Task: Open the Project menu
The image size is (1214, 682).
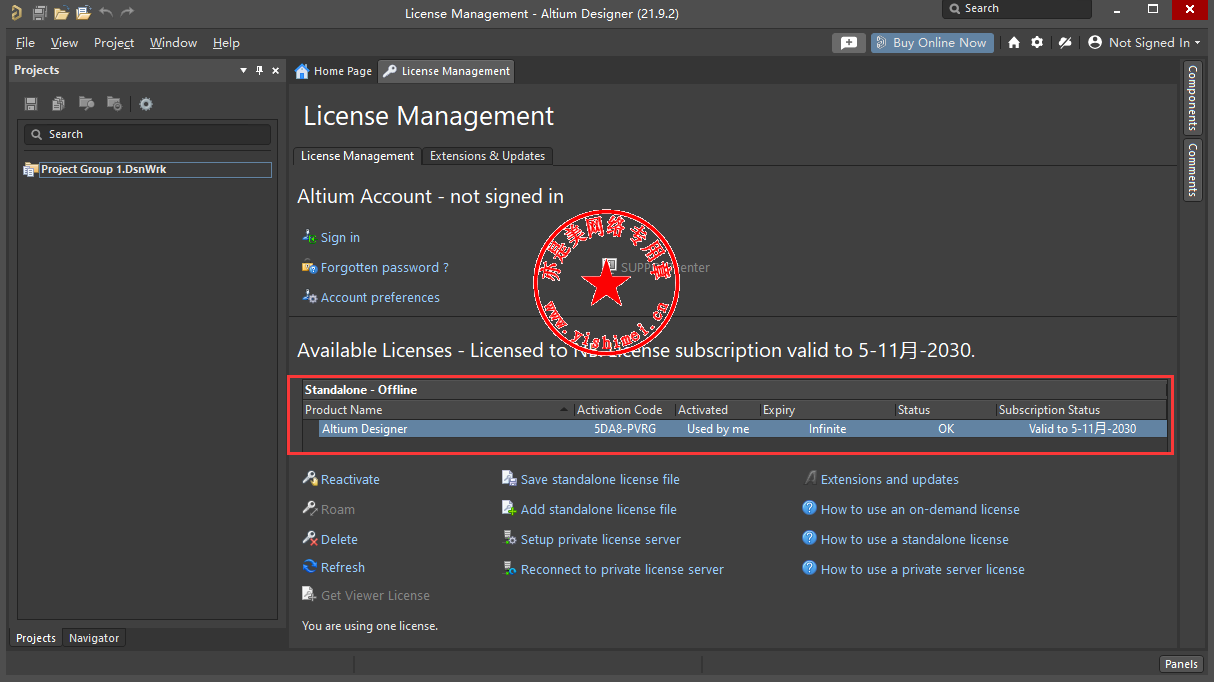Action: (x=114, y=43)
